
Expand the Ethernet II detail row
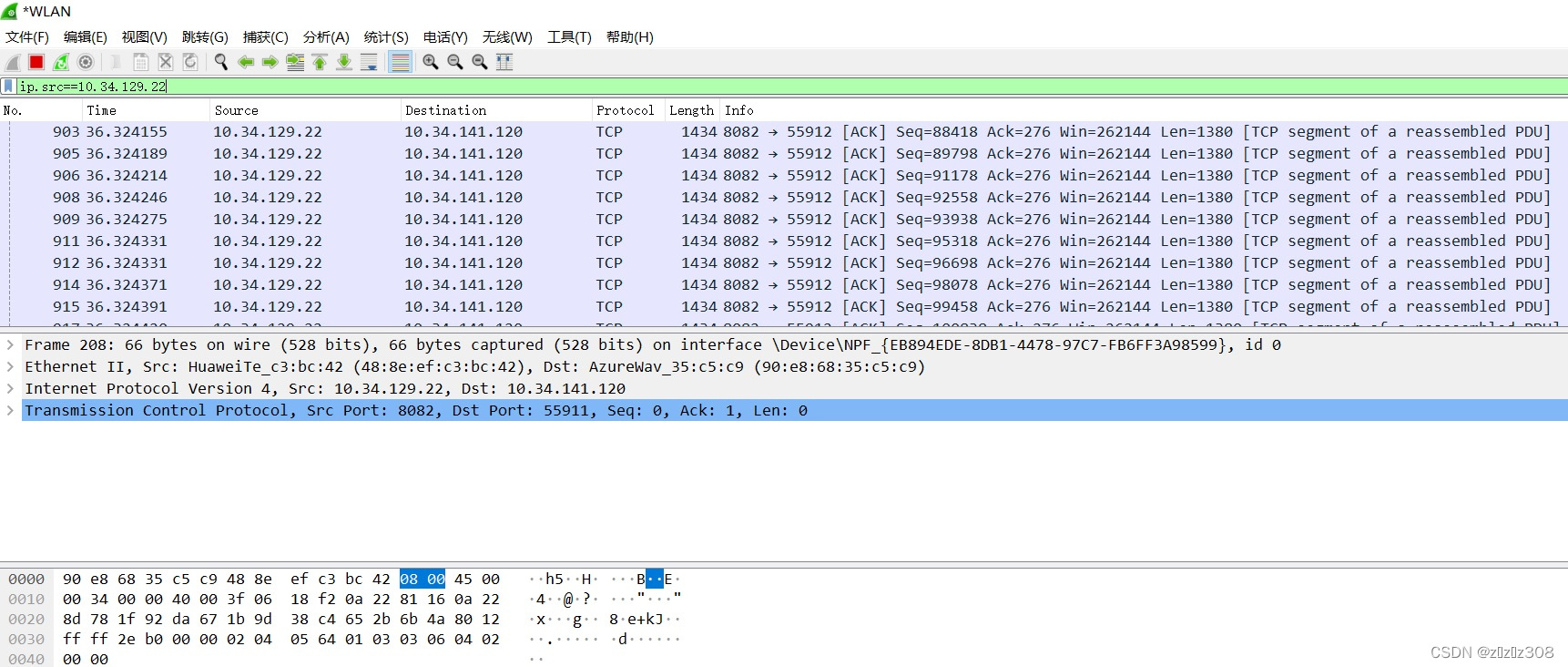pos(10,366)
